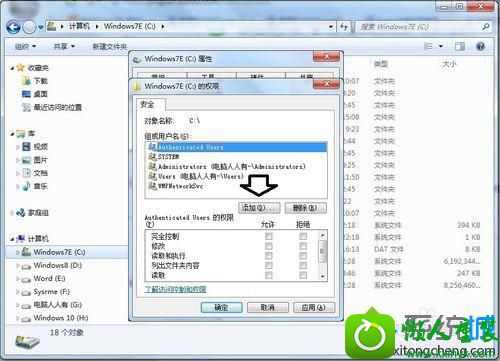Click the refresh button beside the address bar
Image resolution: width=500 pixels, height=361 pixels.
point(344,27)
